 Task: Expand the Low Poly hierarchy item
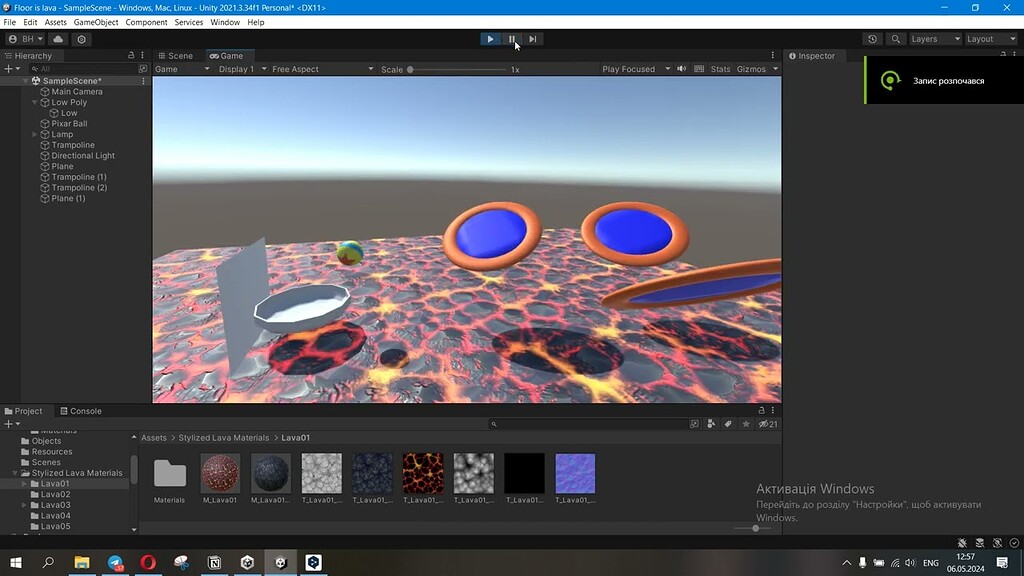34,101
